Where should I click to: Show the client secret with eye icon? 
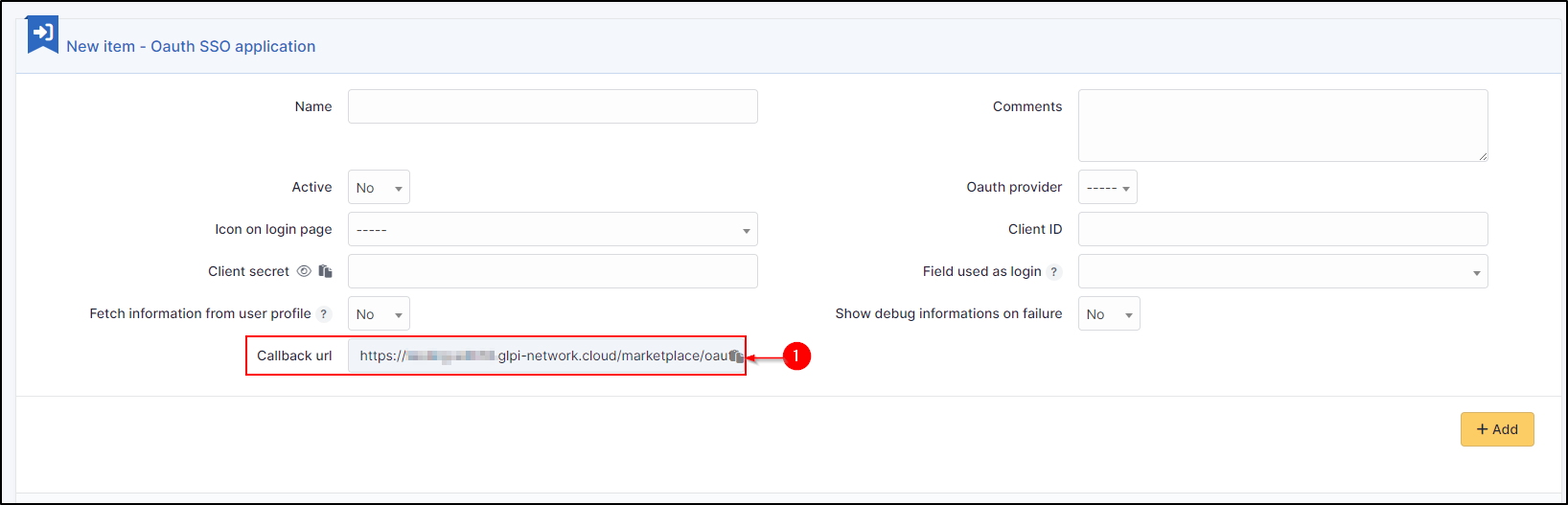[304, 271]
